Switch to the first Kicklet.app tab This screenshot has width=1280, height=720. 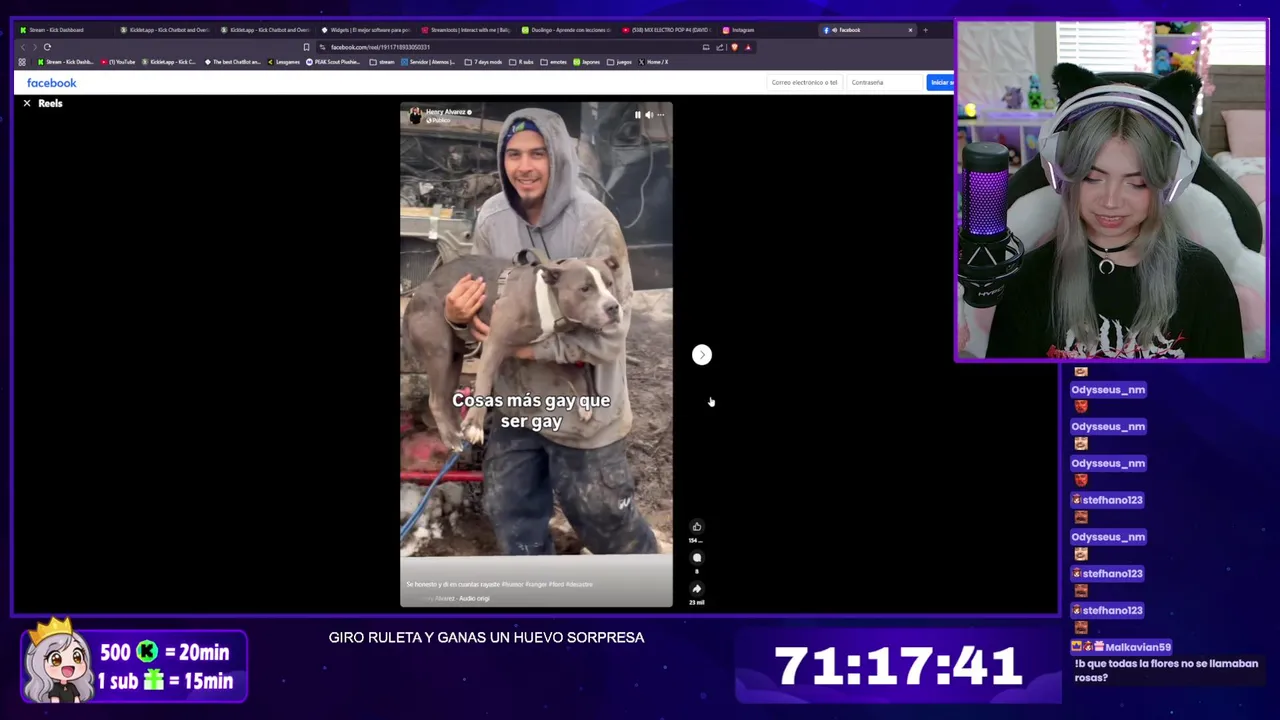167,30
